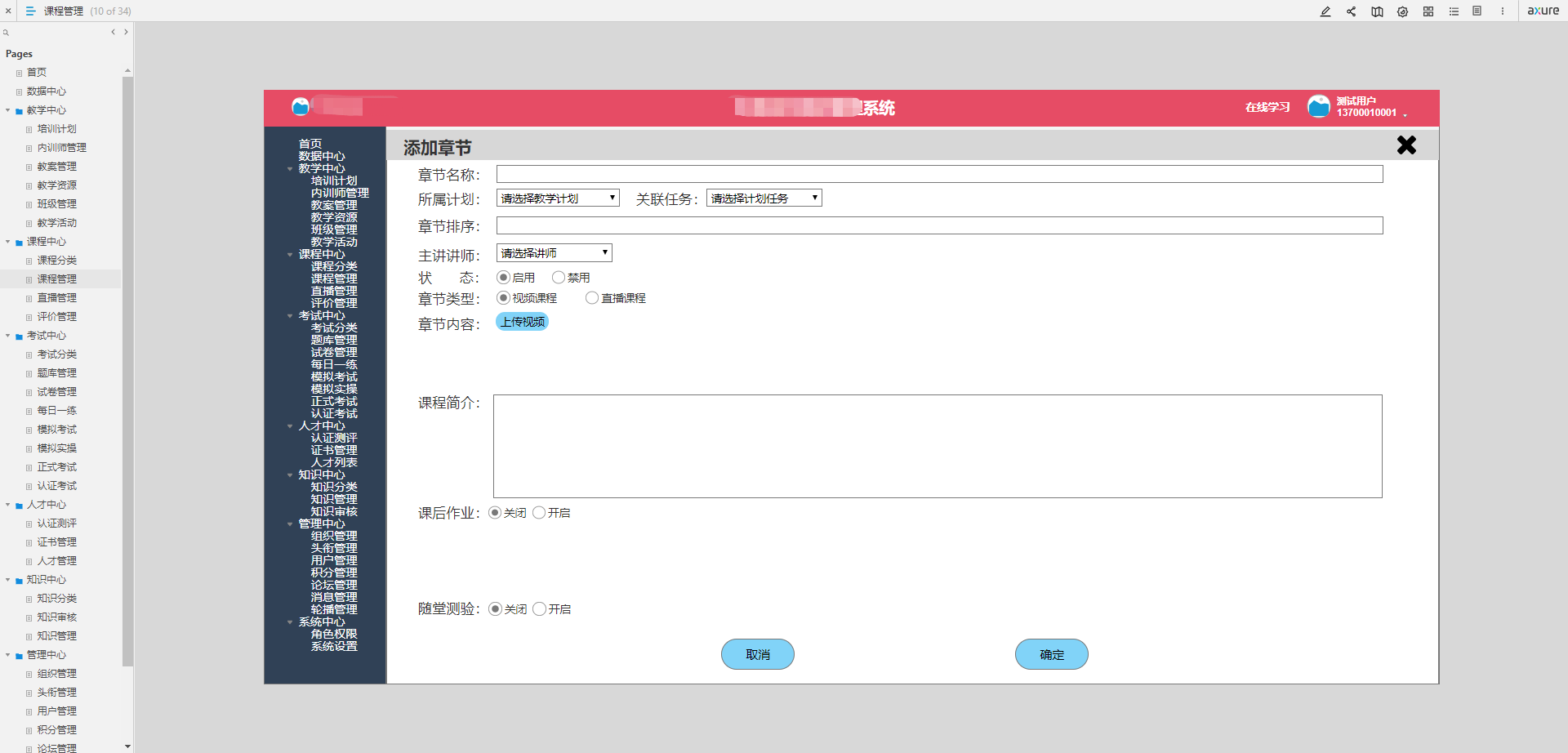Close the Axure sidebar with the X icon
Screen dimensions: 1568x753
8,11
